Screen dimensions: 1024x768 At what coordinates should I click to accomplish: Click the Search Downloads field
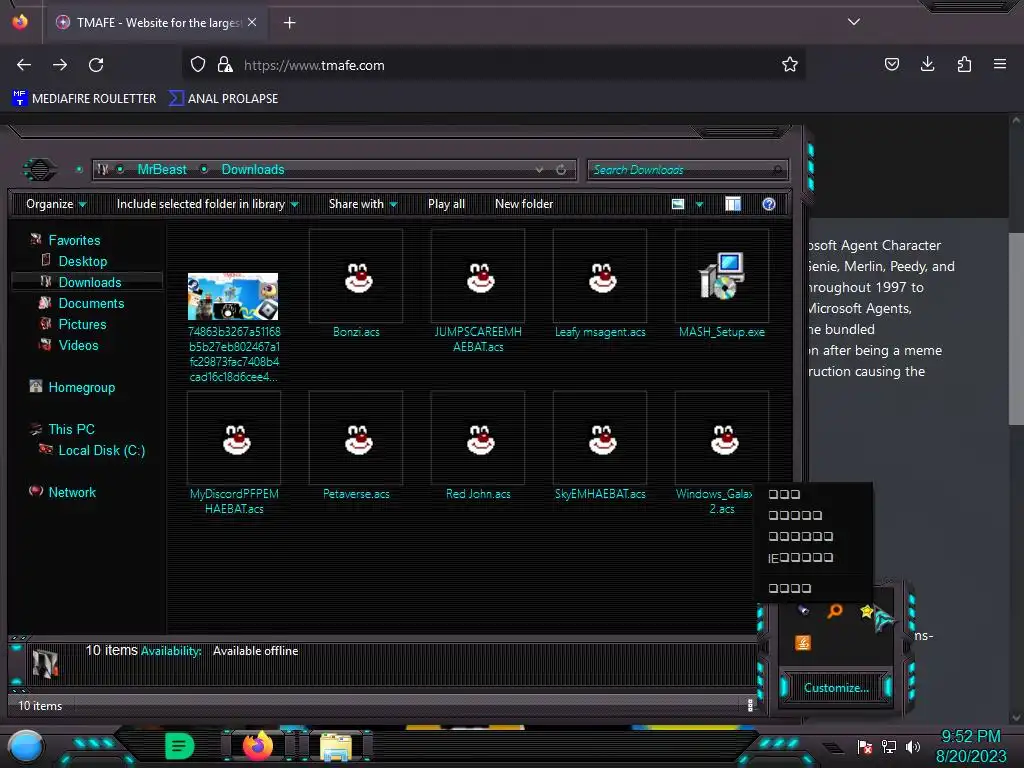pyautogui.click(x=688, y=170)
